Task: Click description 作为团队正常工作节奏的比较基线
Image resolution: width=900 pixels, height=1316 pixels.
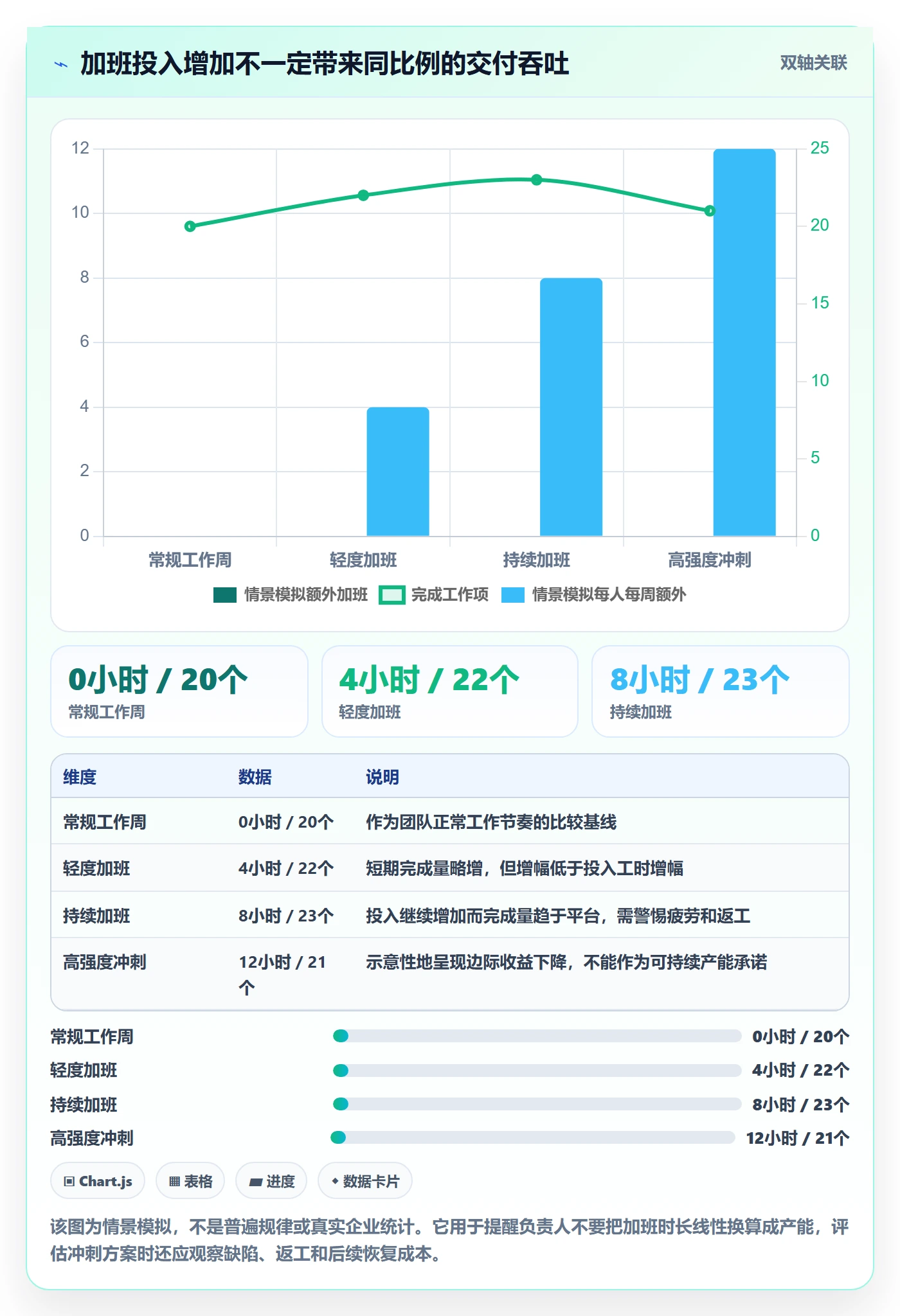Action: [x=491, y=822]
